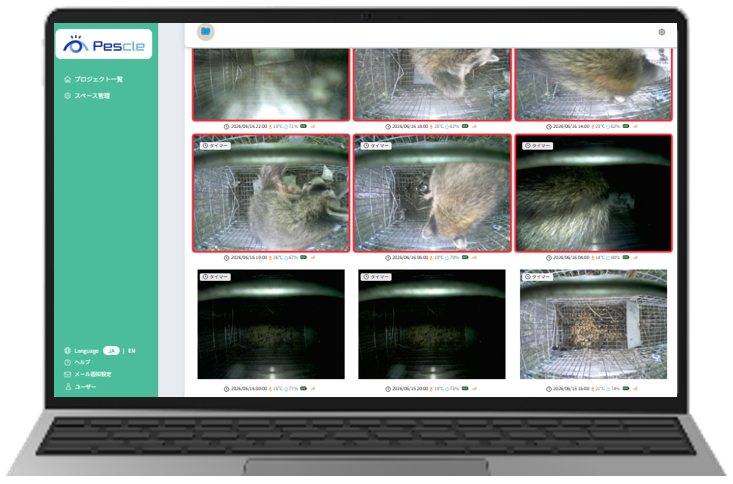Open thumbnail captured 2026/06/16 06:00
The image size is (733, 484).
tap(432, 193)
